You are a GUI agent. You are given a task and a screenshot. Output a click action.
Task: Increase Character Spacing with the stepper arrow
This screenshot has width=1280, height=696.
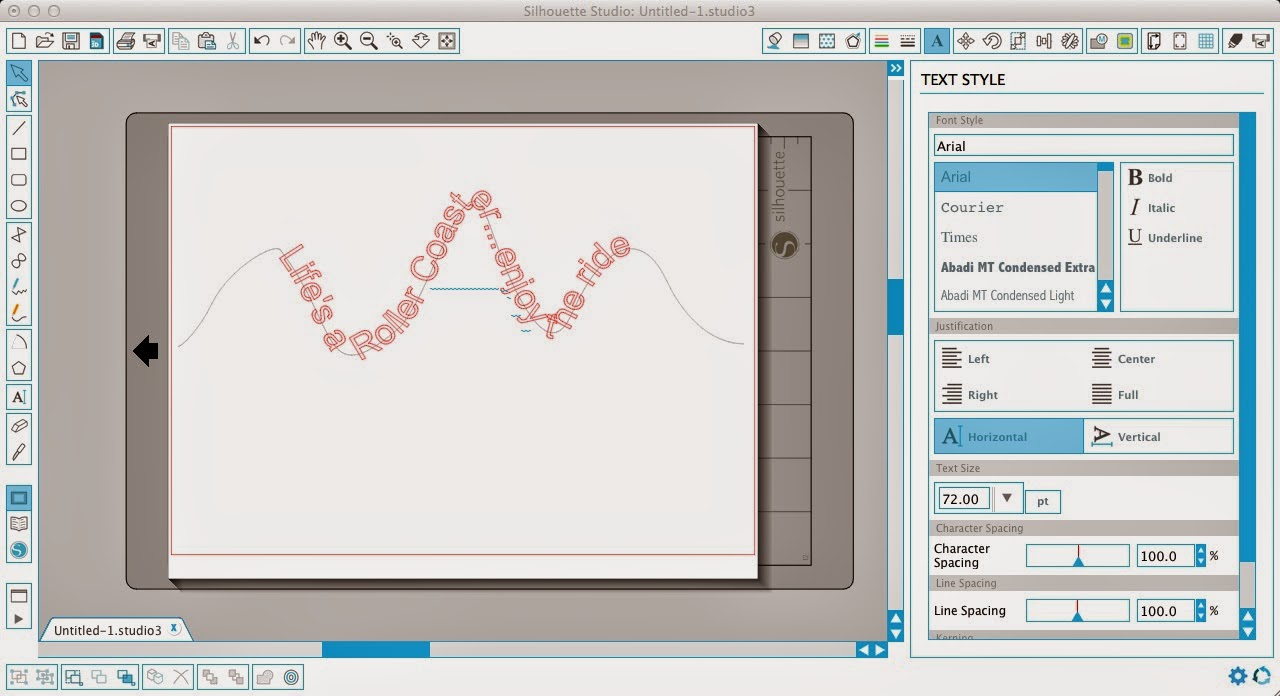1200,551
